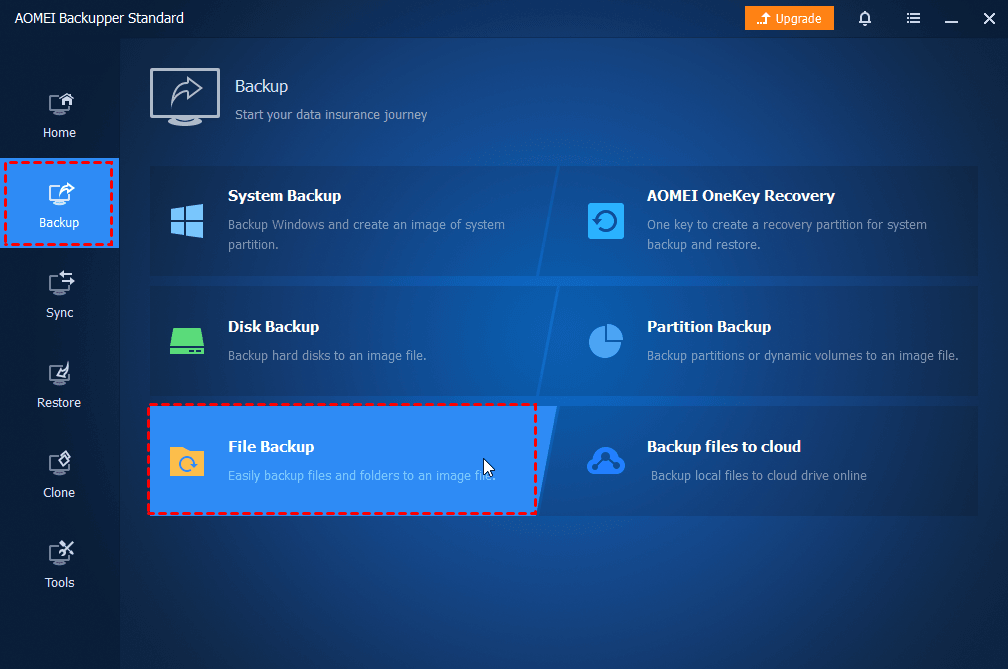Open the notifications bell
This screenshot has height=669, width=1008.
tap(865, 18)
